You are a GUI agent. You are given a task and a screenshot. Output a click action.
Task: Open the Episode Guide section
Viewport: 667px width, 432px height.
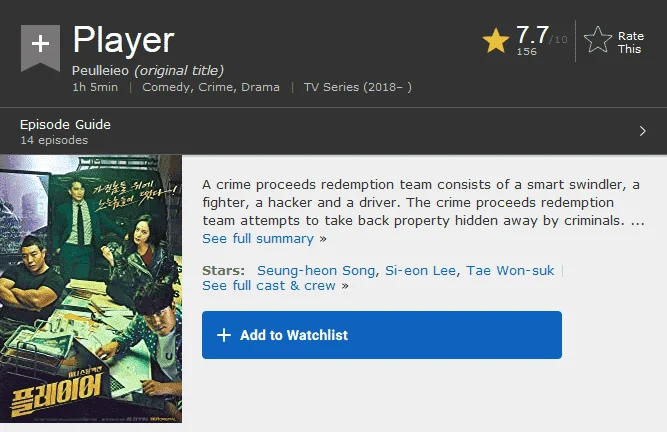coord(334,131)
